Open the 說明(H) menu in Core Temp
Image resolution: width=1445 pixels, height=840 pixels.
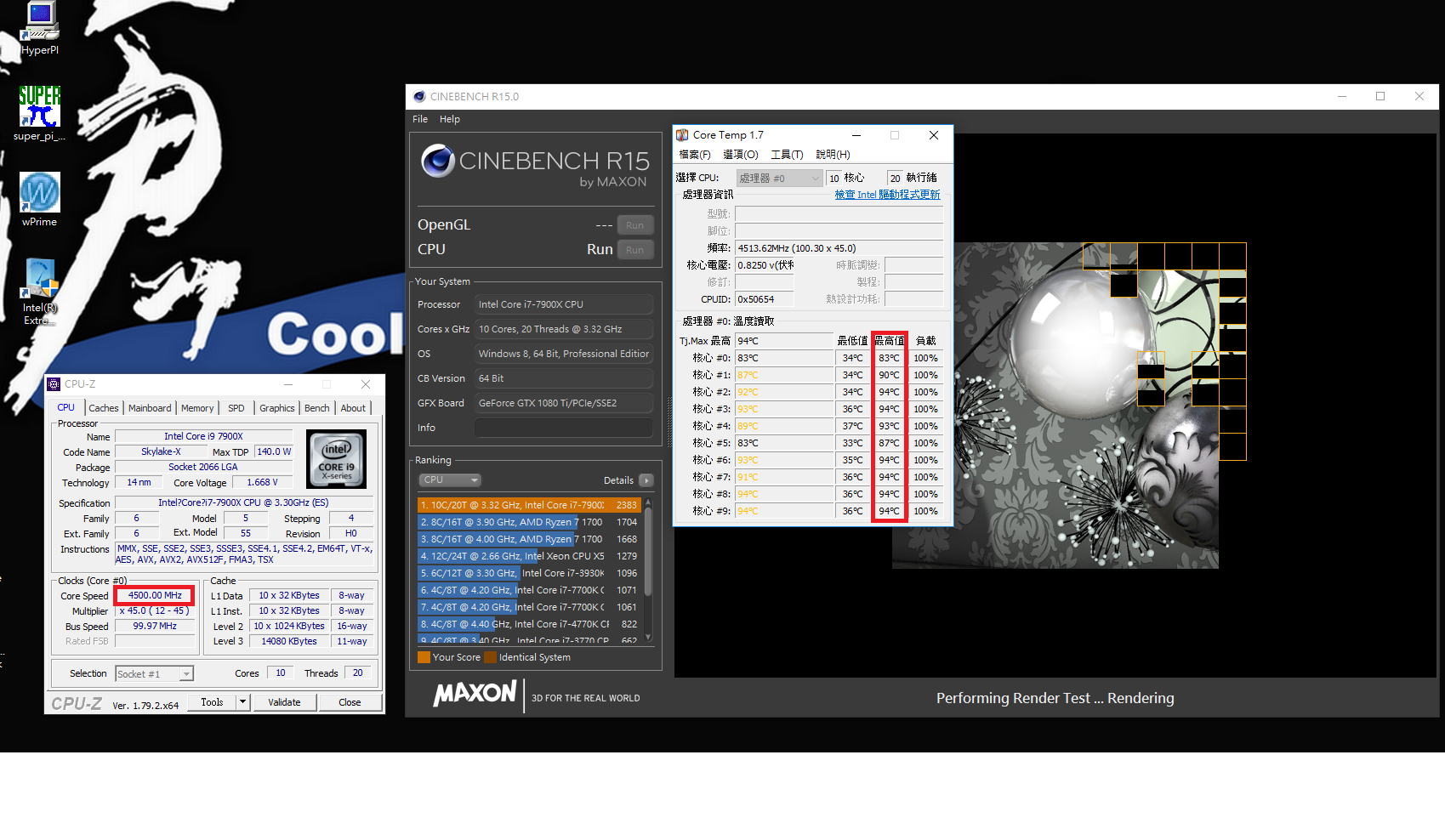tap(833, 155)
